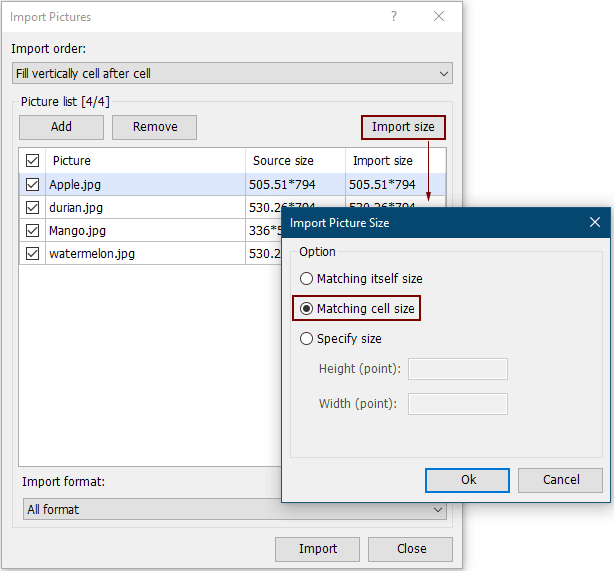Open the Import order dropdown
This screenshot has width=614, height=571.
[x=232, y=73]
